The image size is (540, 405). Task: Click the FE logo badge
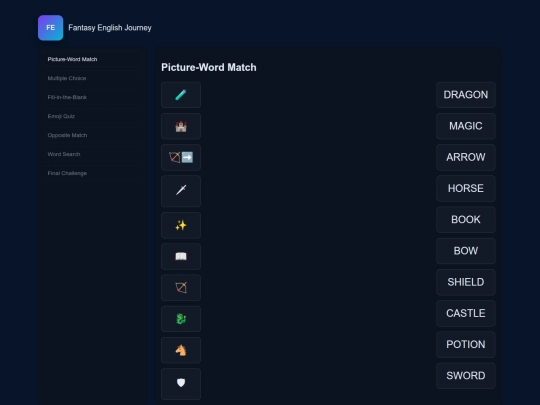(x=51, y=28)
